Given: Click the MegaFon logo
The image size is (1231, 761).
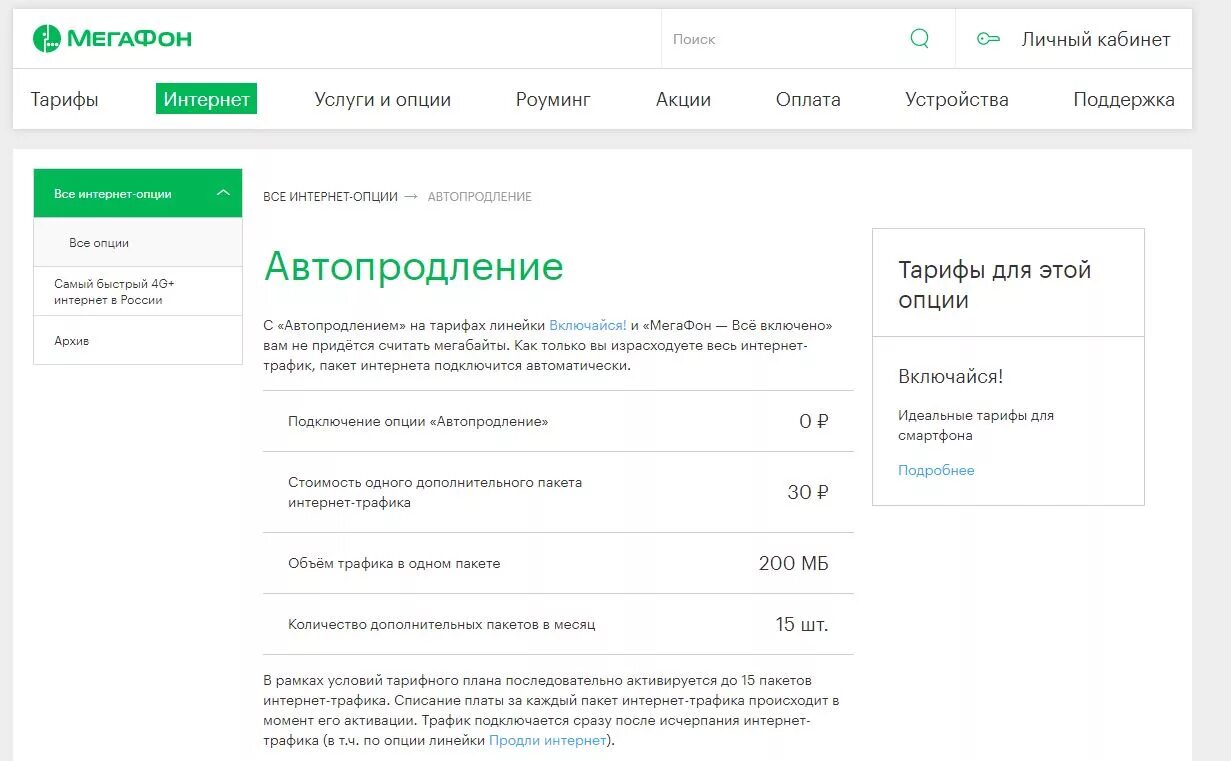Looking at the screenshot, I should click(112, 39).
